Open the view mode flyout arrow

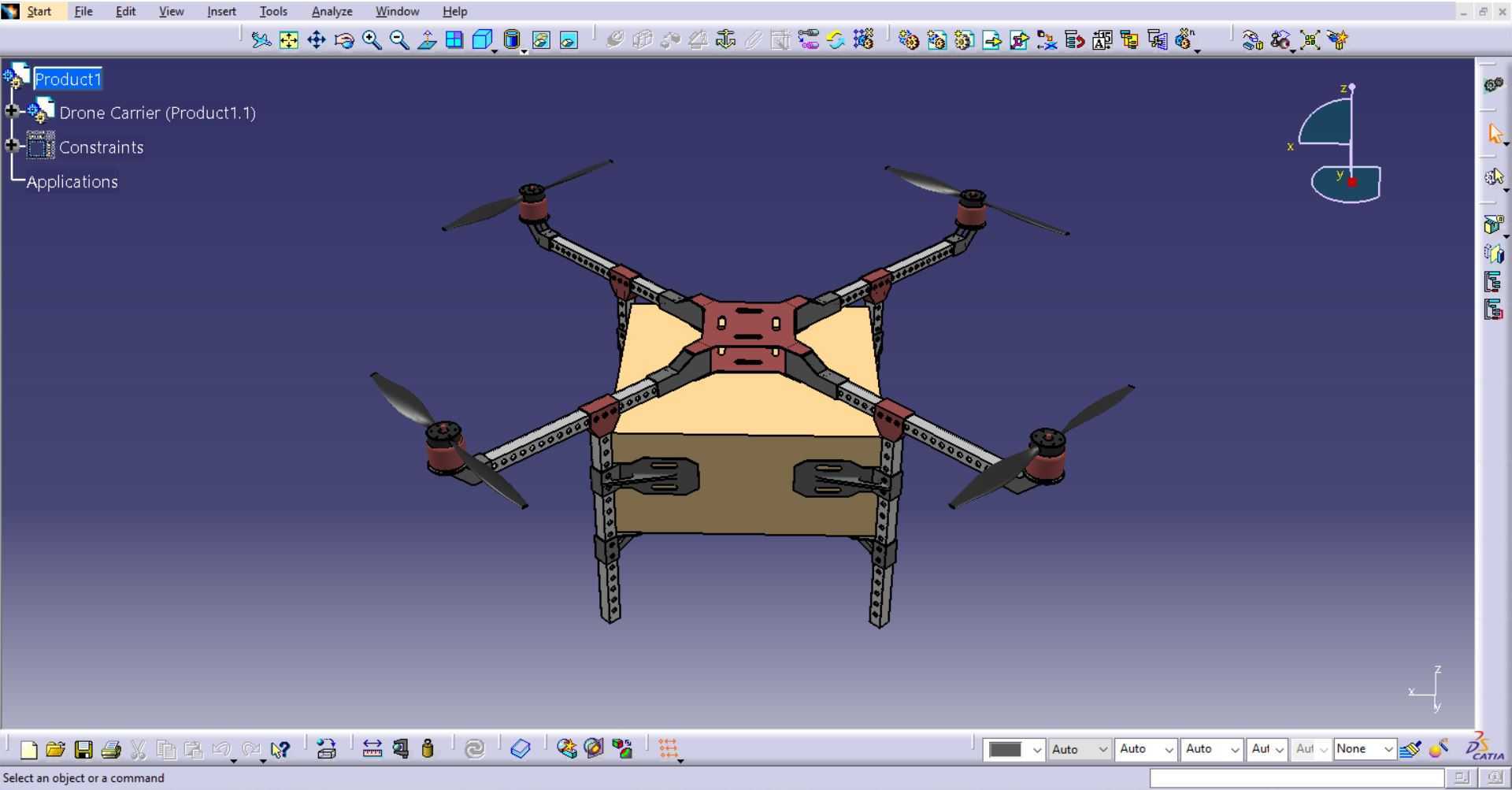click(524, 50)
